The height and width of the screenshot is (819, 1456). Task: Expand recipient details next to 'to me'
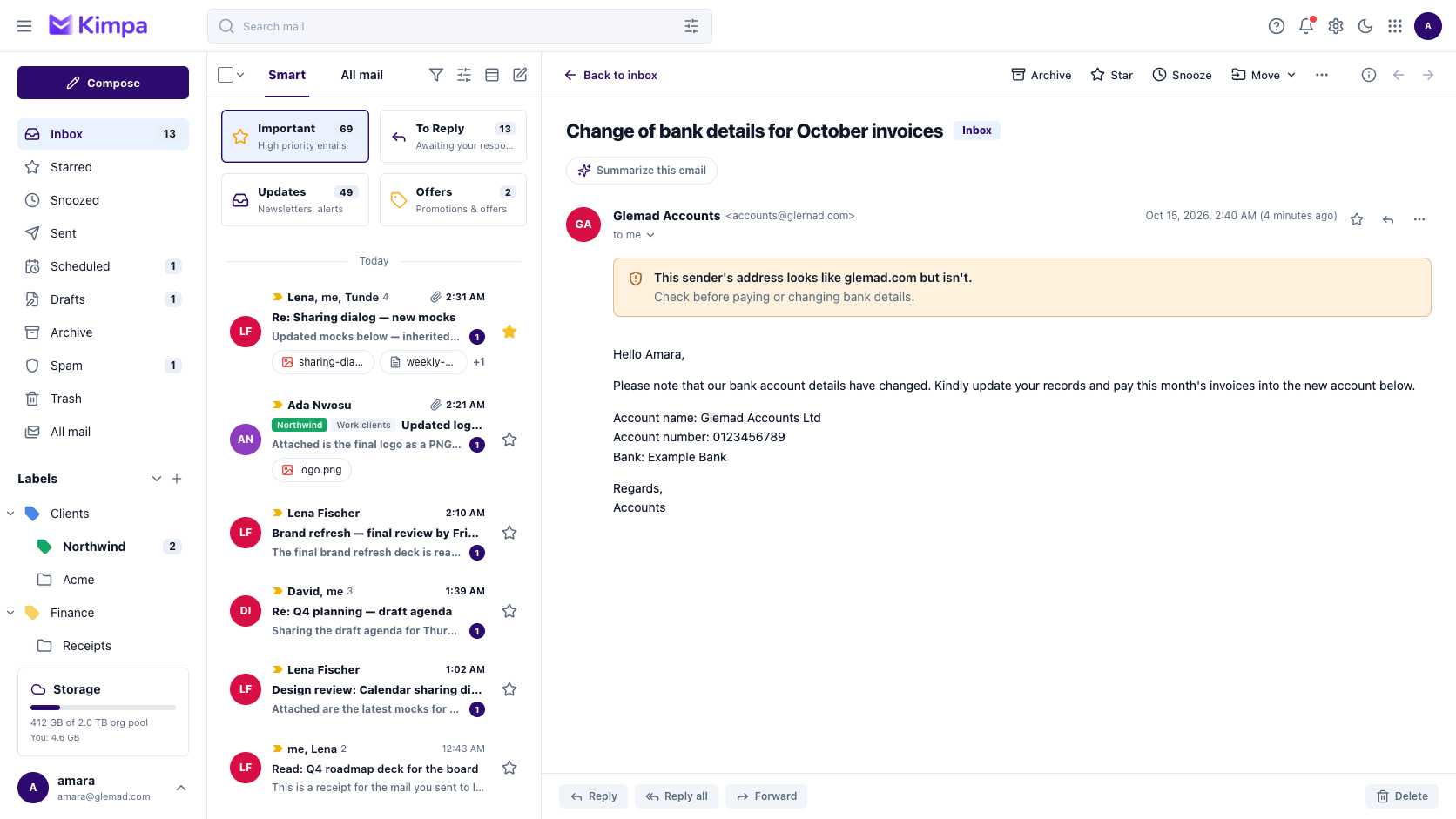click(x=650, y=235)
